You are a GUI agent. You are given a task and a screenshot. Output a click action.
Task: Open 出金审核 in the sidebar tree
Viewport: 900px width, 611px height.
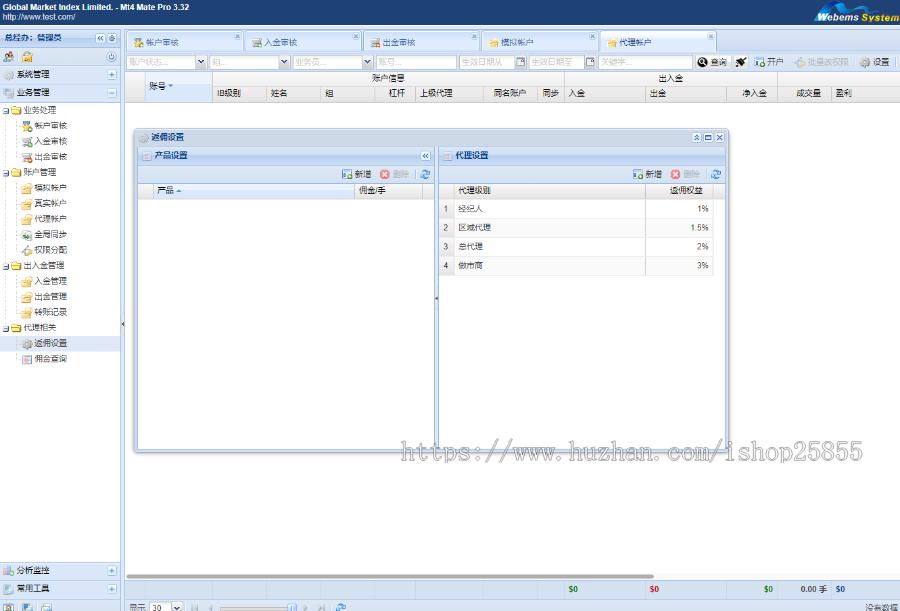pyautogui.click(x=51, y=156)
